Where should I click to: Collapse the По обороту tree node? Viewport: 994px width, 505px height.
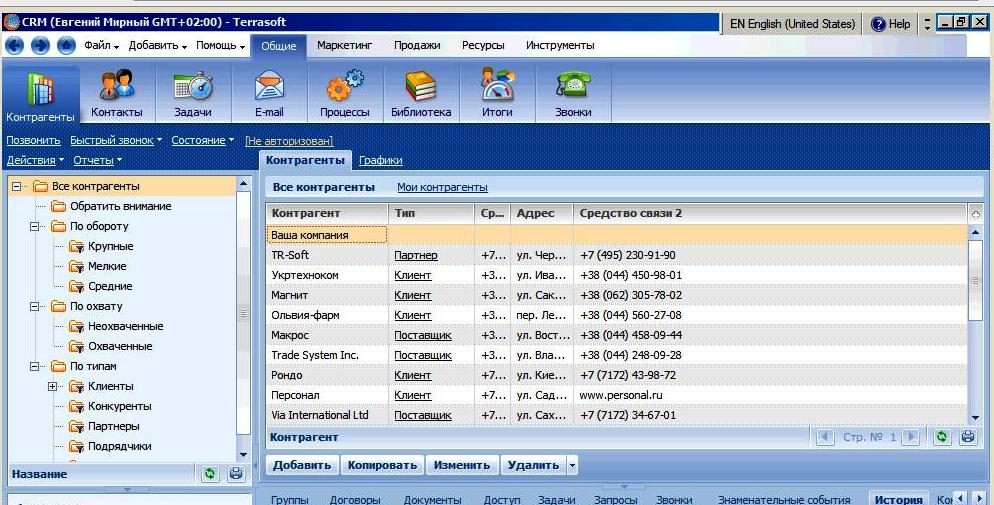pos(34,226)
